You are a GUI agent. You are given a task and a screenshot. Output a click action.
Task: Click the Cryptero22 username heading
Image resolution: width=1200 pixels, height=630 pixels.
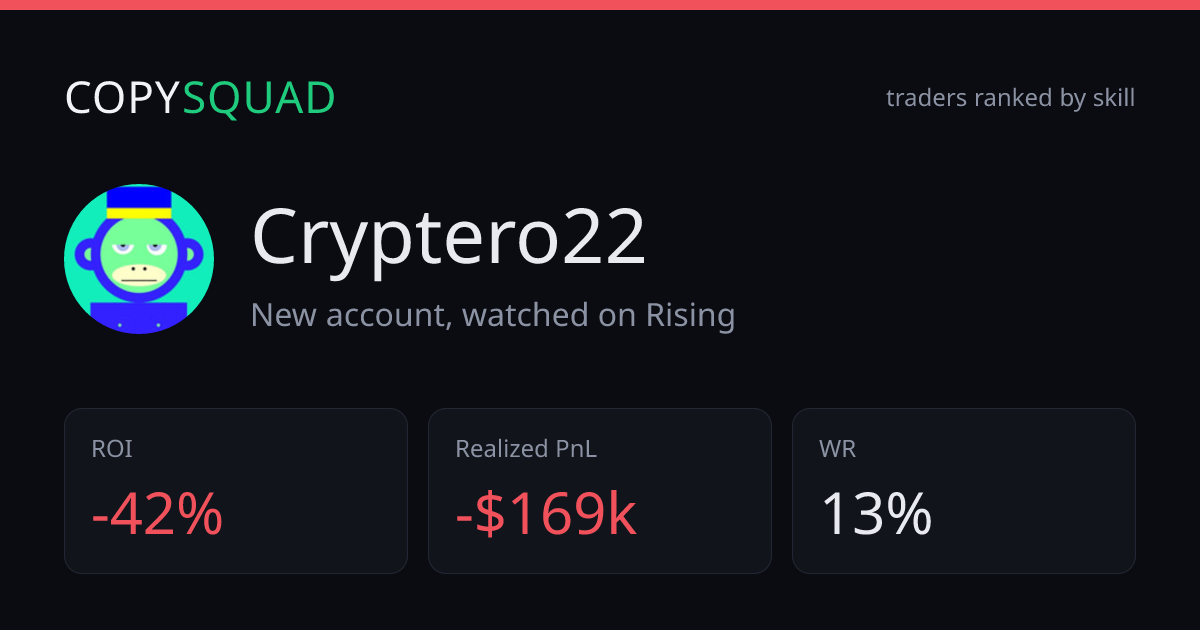point(449,238)
